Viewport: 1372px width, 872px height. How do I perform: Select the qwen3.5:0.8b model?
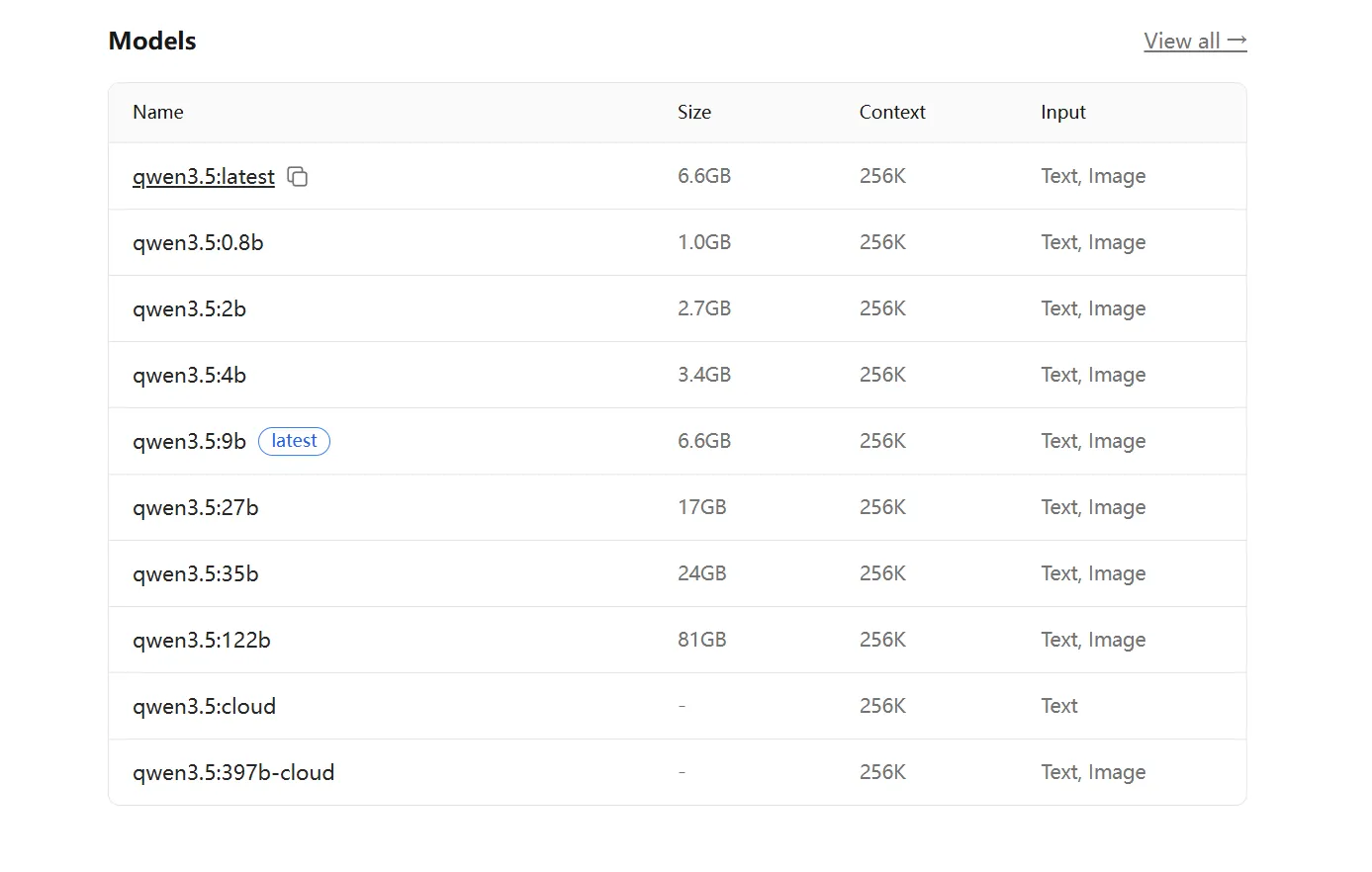tap(198, 243)
